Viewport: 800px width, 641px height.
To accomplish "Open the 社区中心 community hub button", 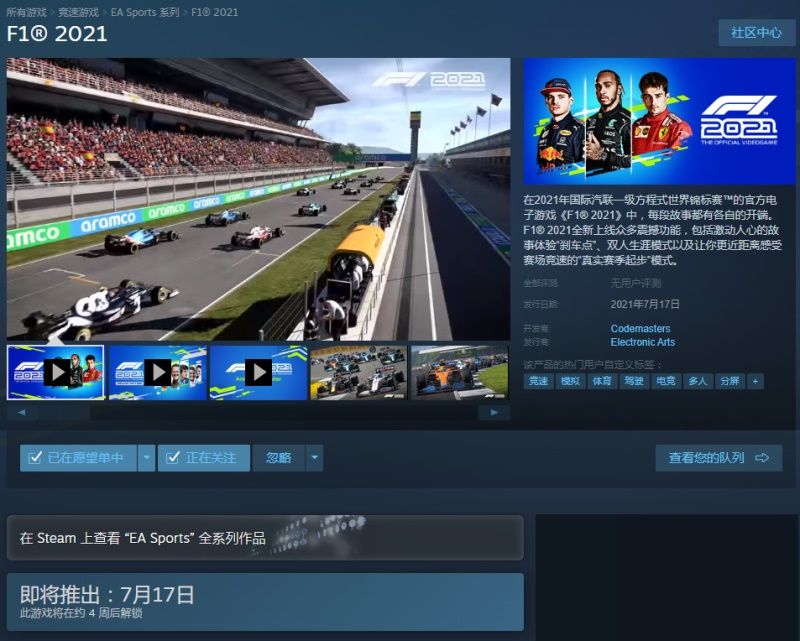I will (x=756, y=33).
